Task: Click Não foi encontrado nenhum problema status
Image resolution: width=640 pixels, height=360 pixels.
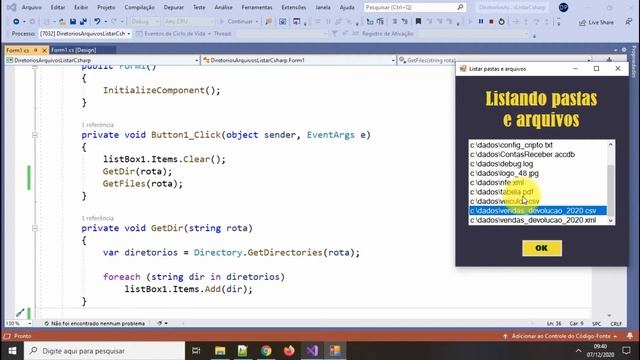Action: (94, 323)
